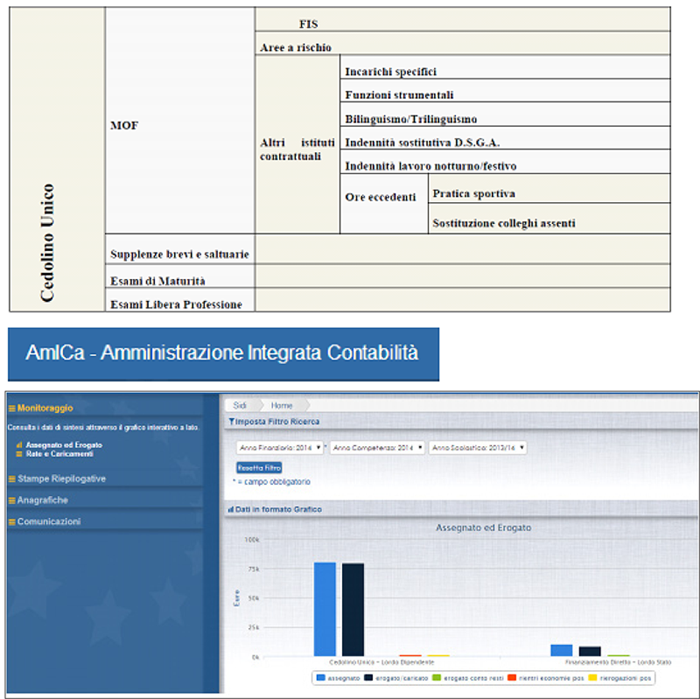Click the Rate e Caricamenti table icon
This screenshot has width=700, height=699.
19,454
